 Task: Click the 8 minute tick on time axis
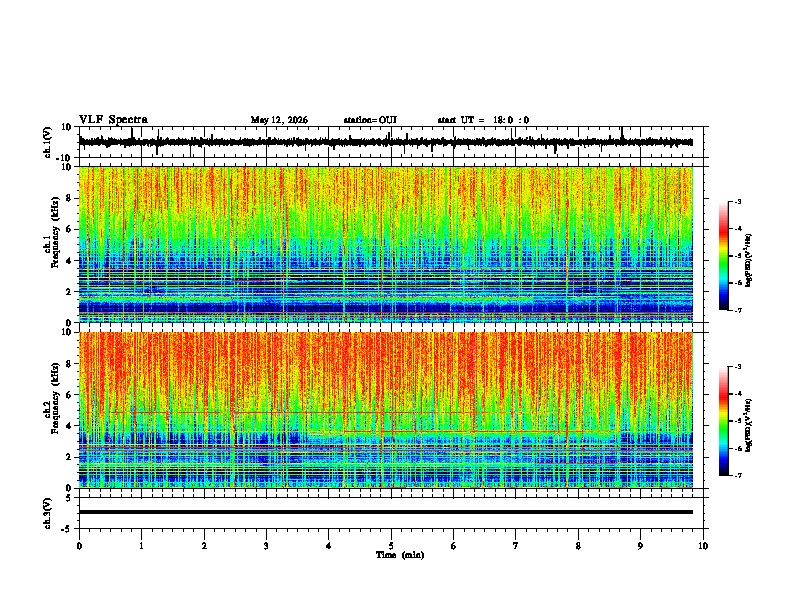(578, 546)
